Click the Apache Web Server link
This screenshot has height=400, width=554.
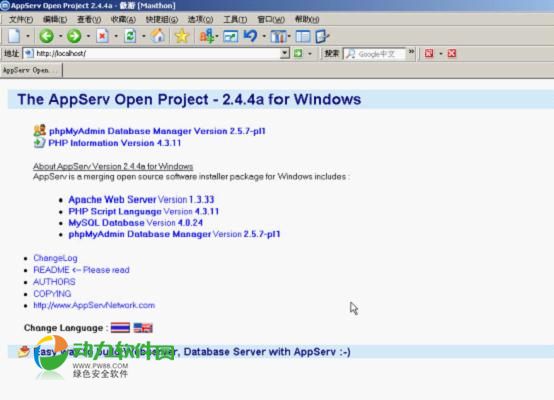click(x=112, y=199)
